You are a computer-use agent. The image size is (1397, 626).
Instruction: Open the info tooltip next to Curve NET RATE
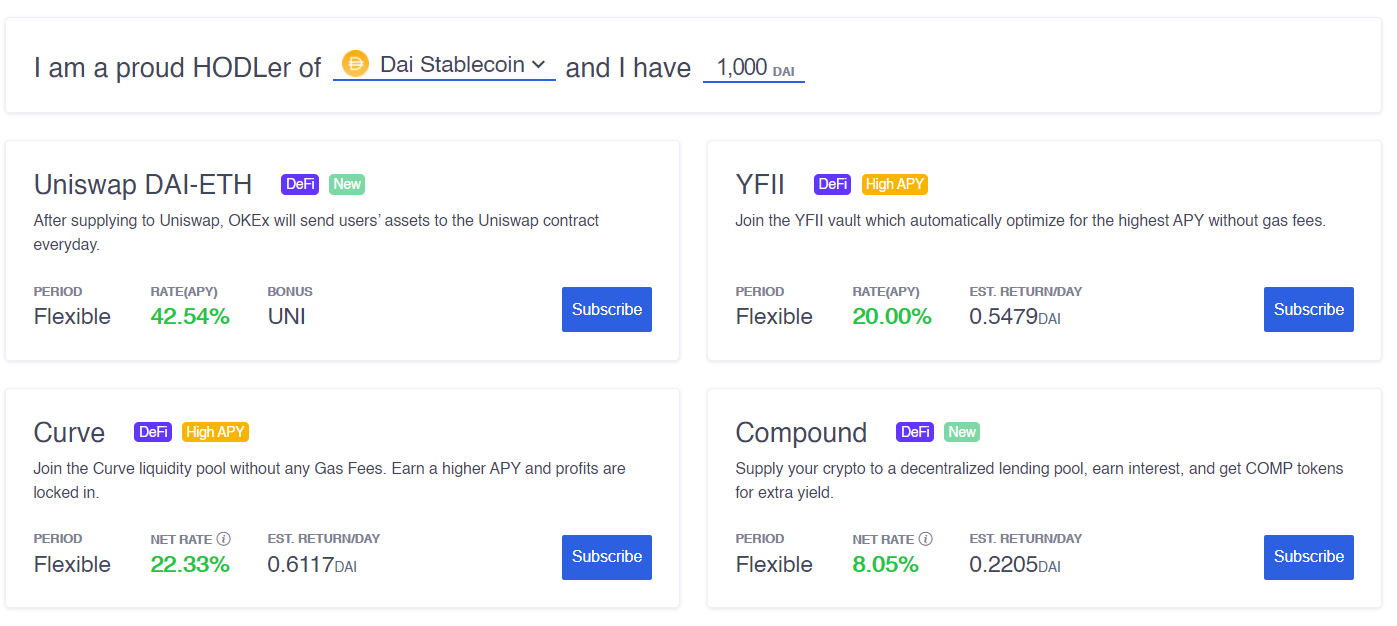coord(225,537)
